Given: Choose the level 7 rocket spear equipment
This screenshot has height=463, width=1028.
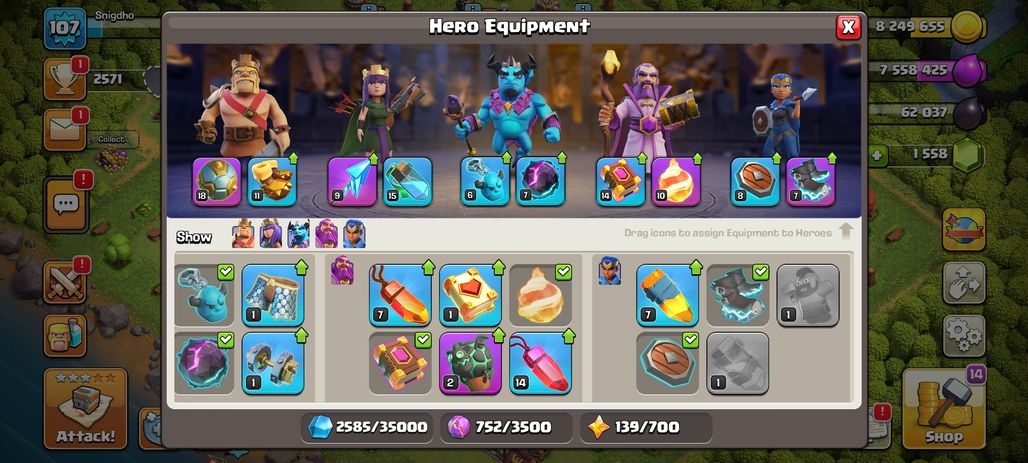Looking at the screenshot, I should point(667,295).
